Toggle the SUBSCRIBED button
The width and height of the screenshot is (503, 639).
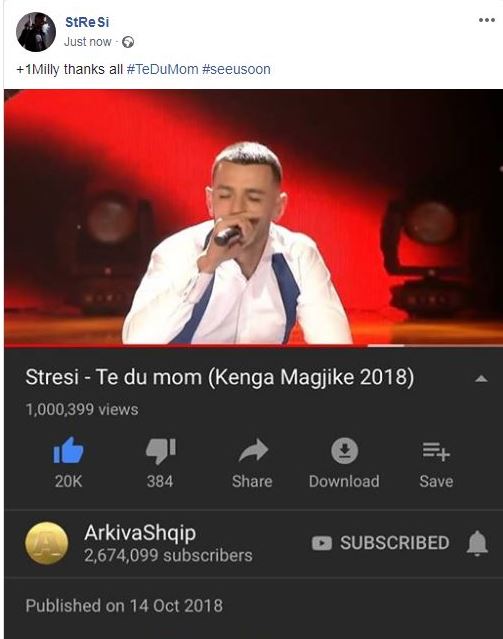click(x=381, y=543)
